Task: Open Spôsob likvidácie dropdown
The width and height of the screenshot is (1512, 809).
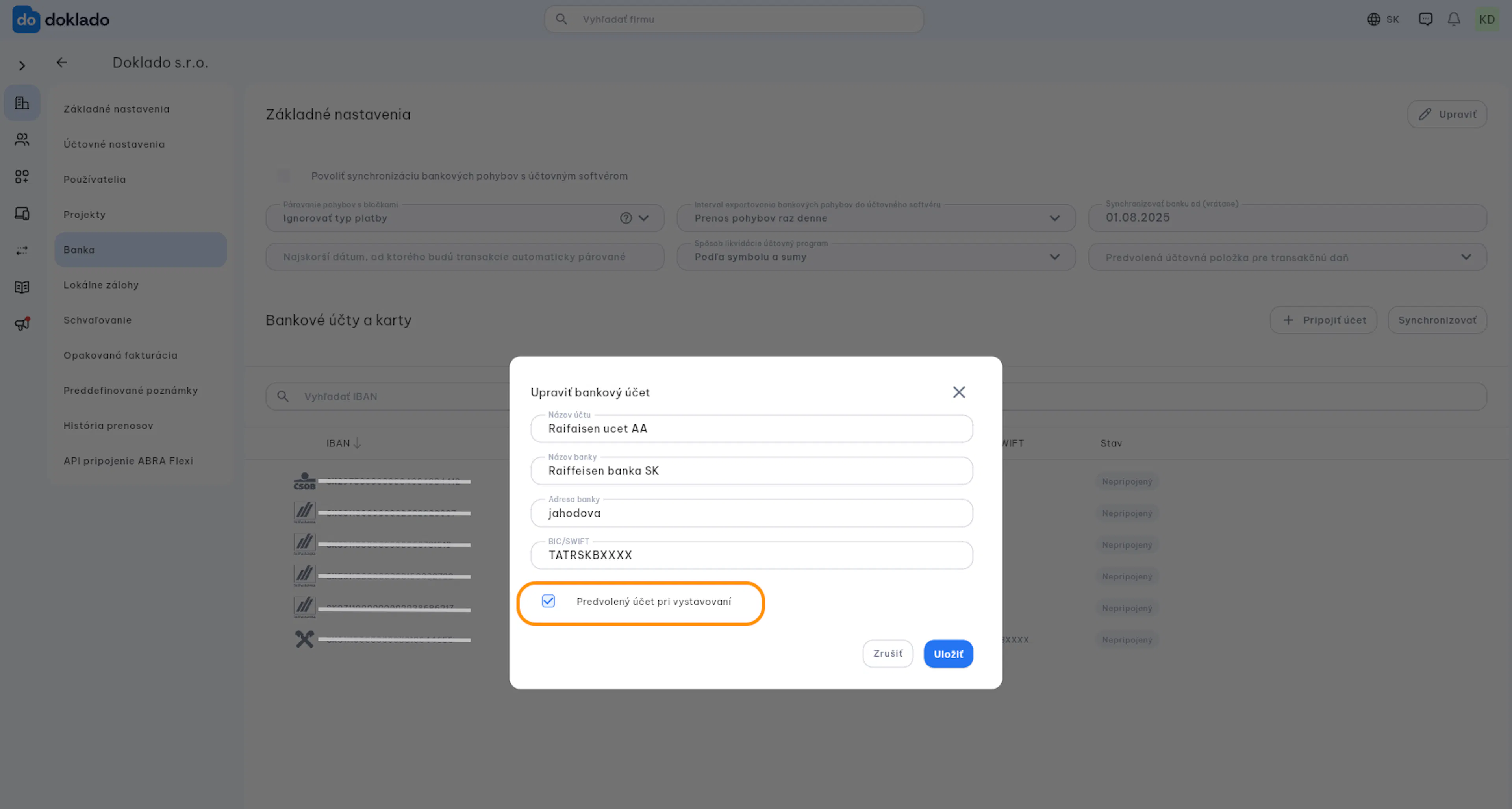Action: [x=876, y=257]
